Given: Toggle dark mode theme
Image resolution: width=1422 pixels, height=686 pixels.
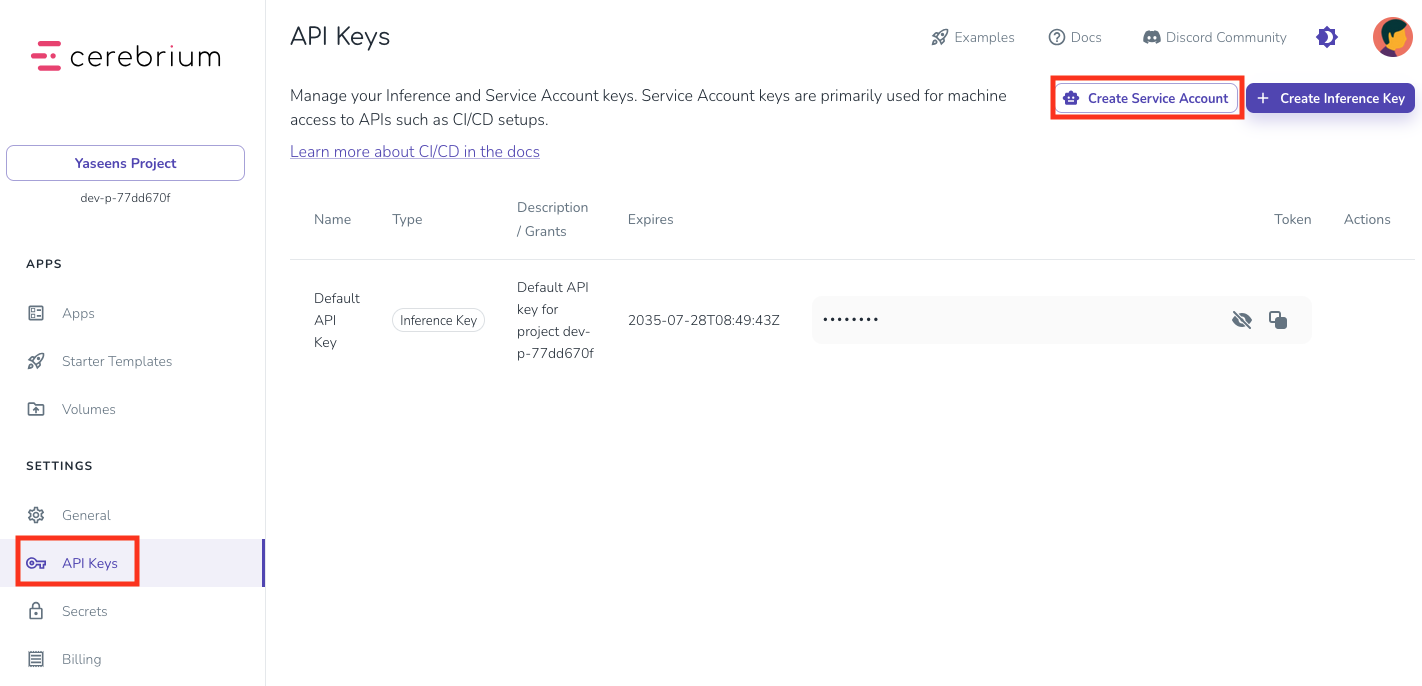Looking at the screenshot, I should (x=1326, y=36).
